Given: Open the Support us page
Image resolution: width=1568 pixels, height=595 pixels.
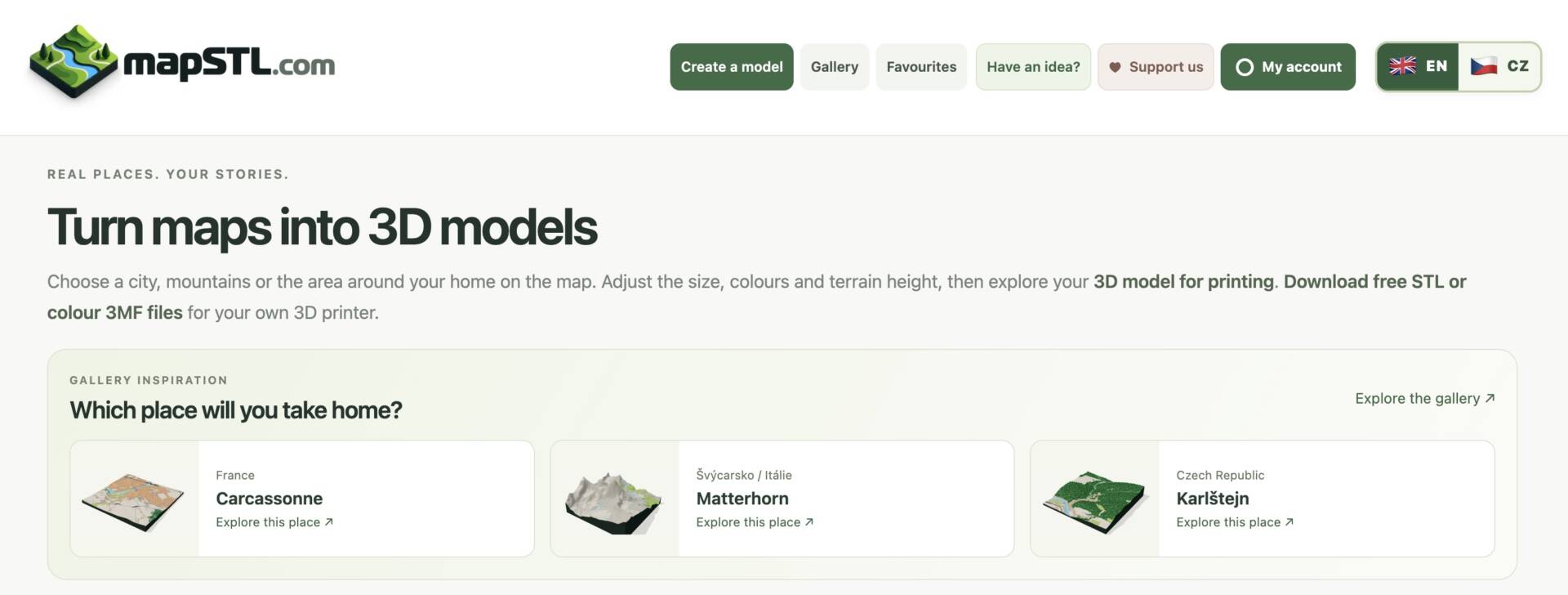Looking at the screenshot, I should click(1156, 67).
